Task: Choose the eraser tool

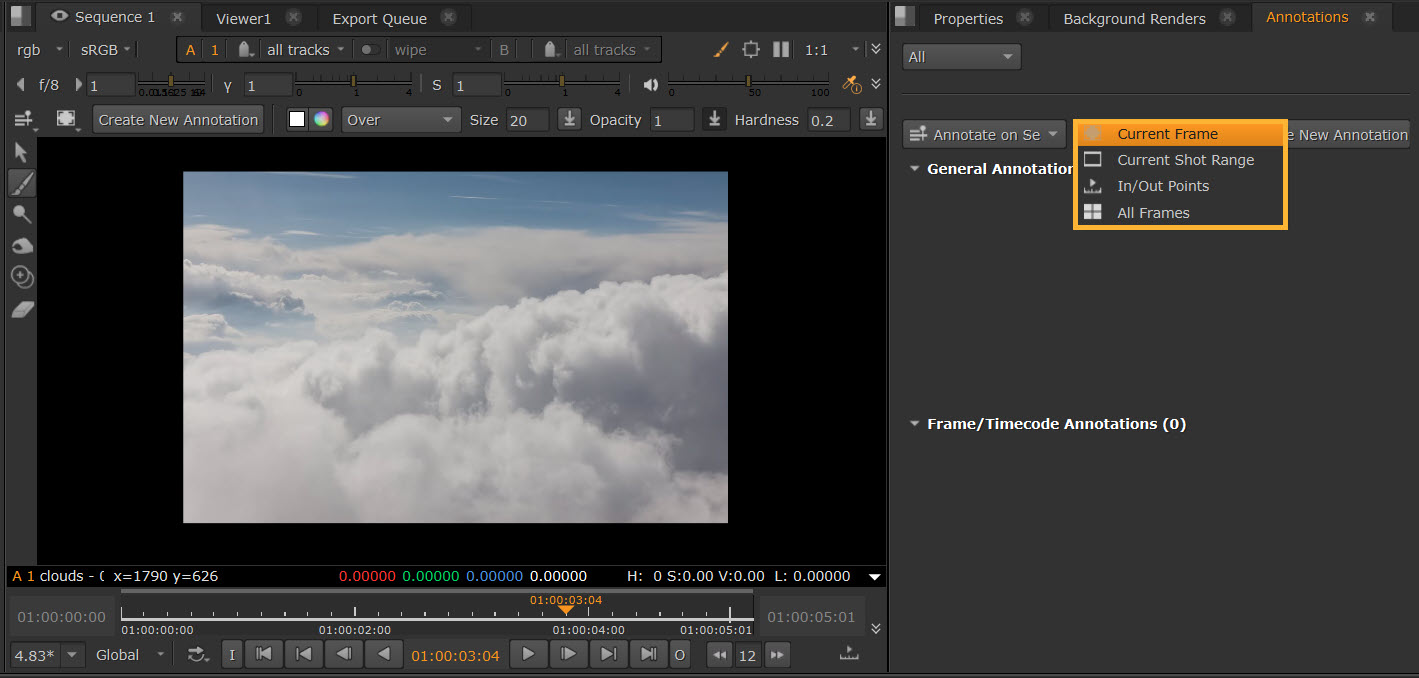Action: pos(21,310)
